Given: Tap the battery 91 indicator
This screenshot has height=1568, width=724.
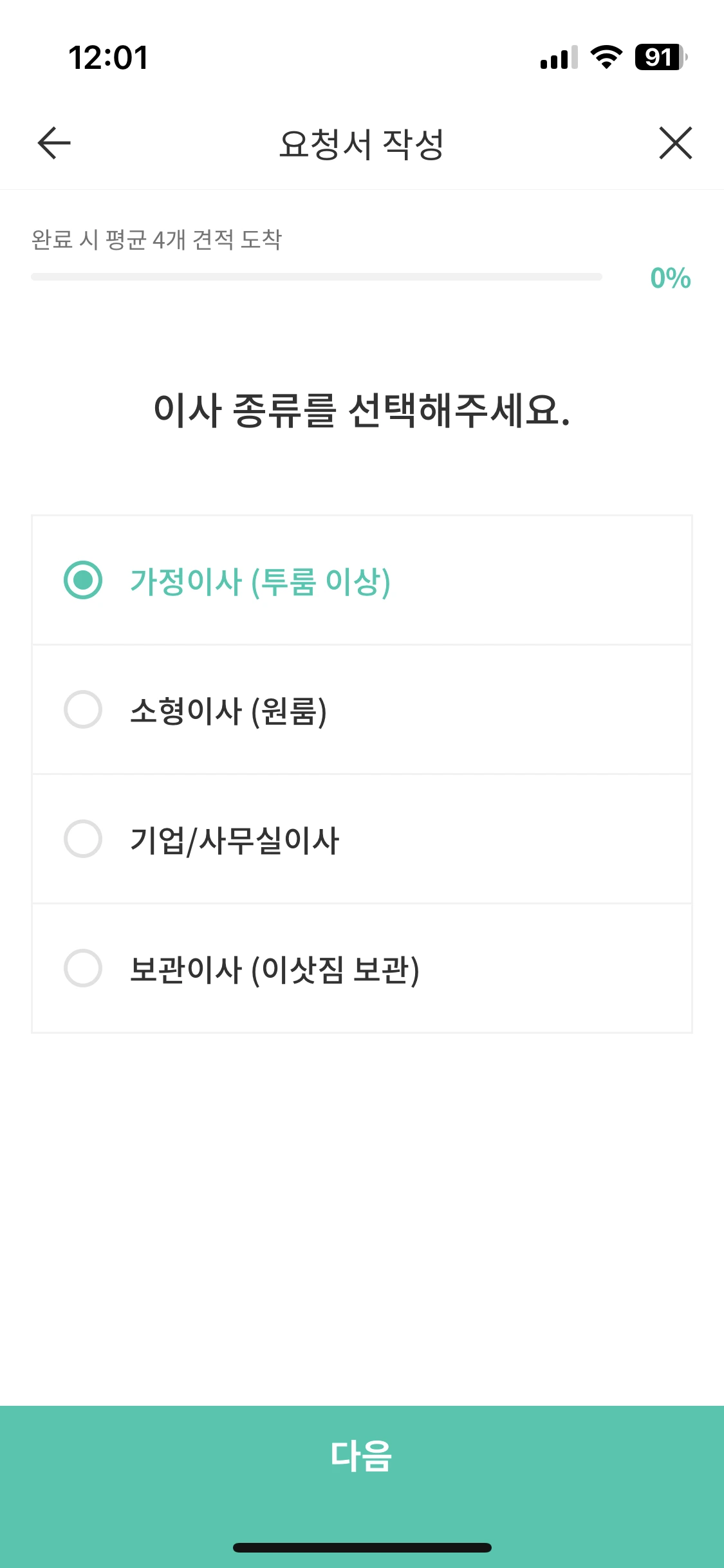Looking at the screenshot, I should [660, 57].
